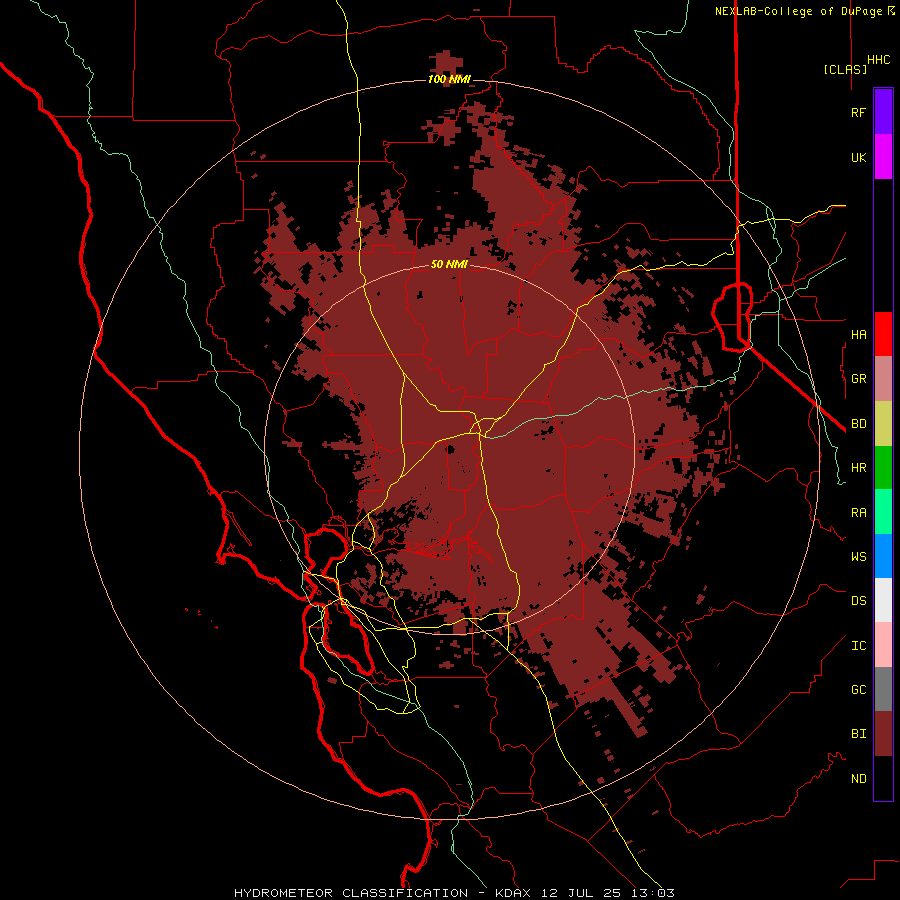The height and width of the screenshot is (900, 900).
Task: Click the 'IC' legend label
Action: click(858, 646)
